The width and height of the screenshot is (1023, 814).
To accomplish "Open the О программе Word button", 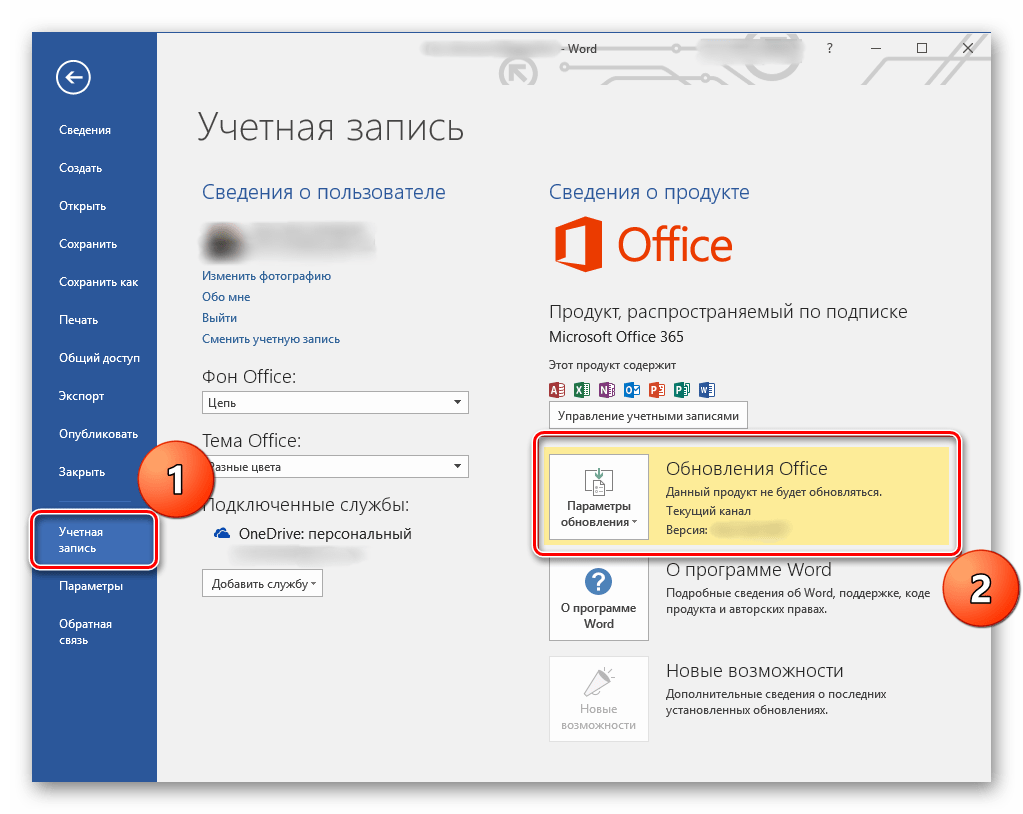I will pos(599,598).
